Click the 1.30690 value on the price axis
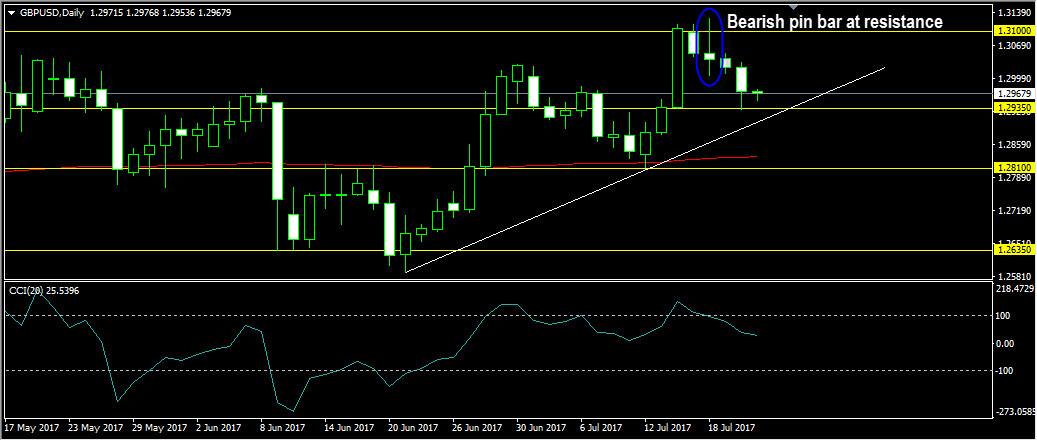The height and width of the screenshot is (441, 1037). (1015, 46)
